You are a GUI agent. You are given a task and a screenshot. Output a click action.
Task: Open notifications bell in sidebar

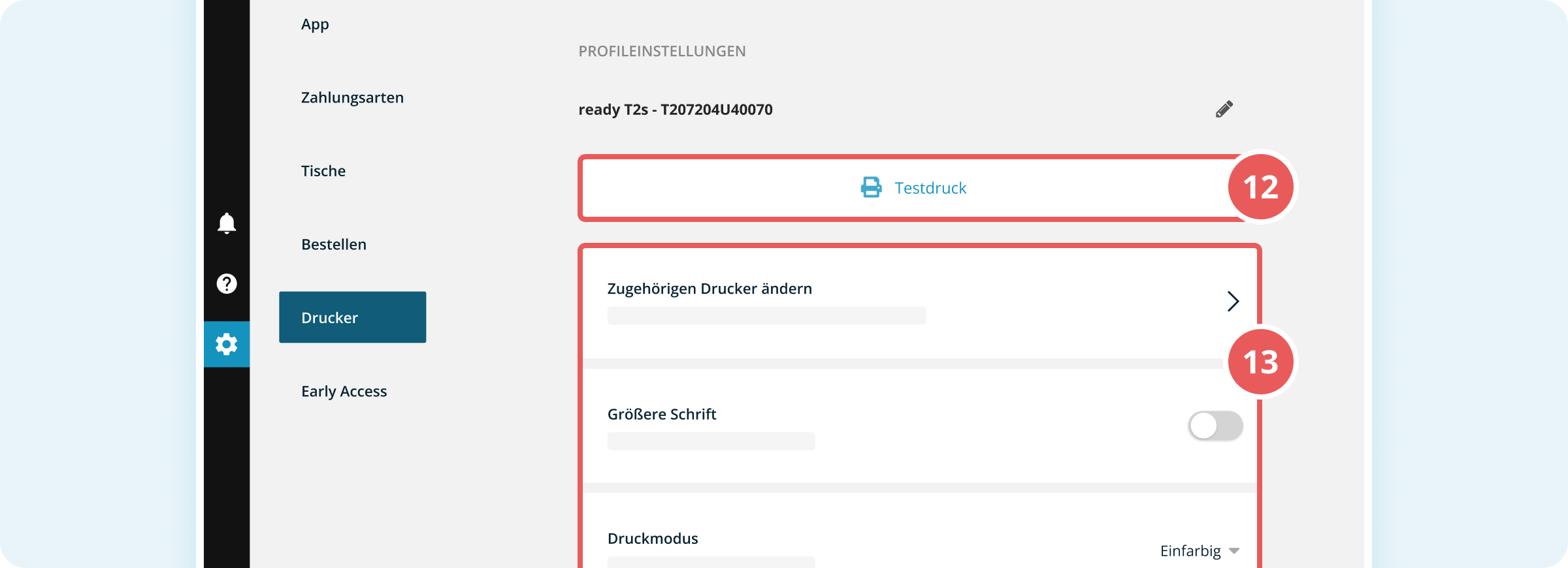click(227, 223)
